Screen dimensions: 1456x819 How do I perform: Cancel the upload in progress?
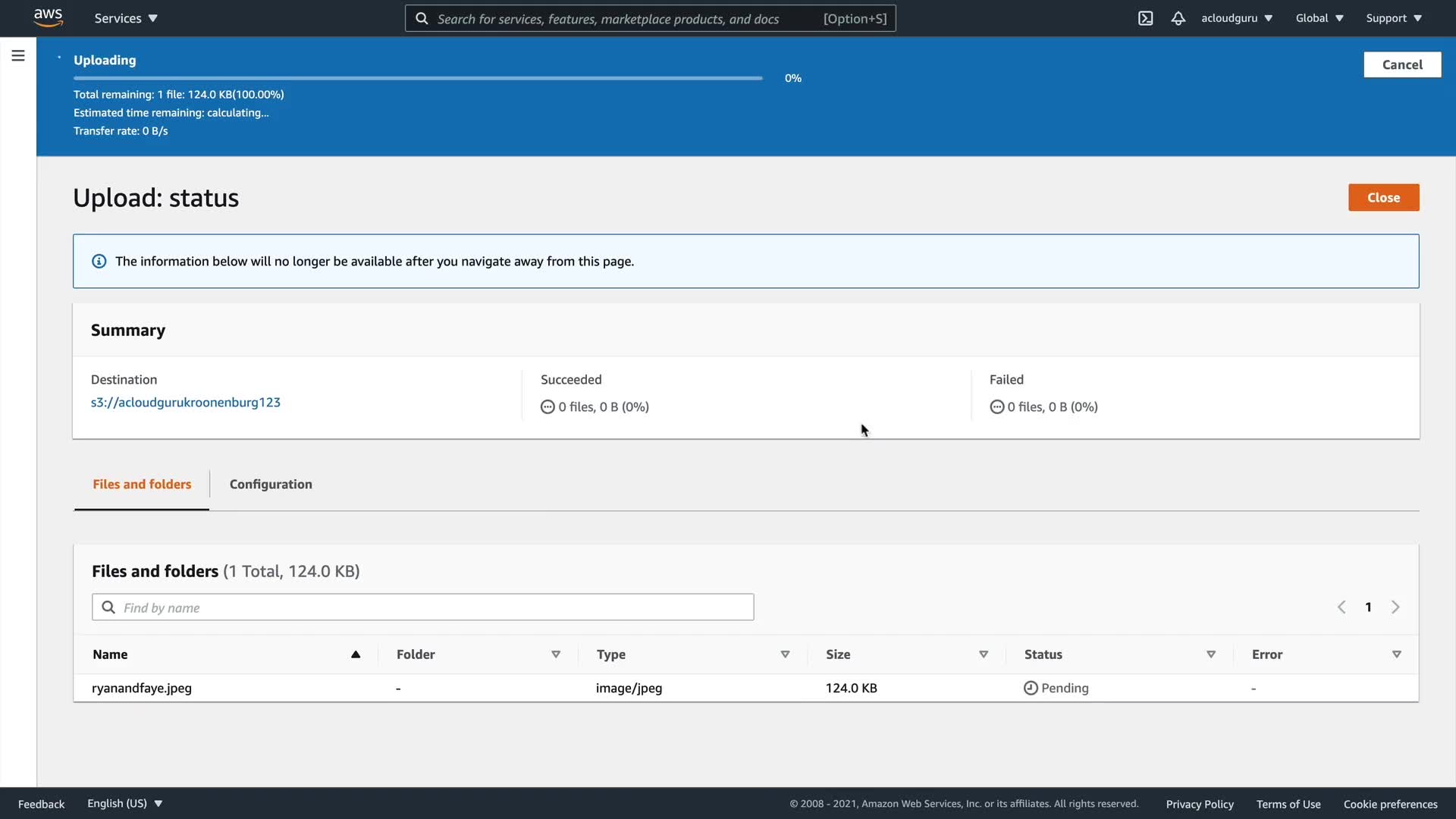[x=1401, y=64]
